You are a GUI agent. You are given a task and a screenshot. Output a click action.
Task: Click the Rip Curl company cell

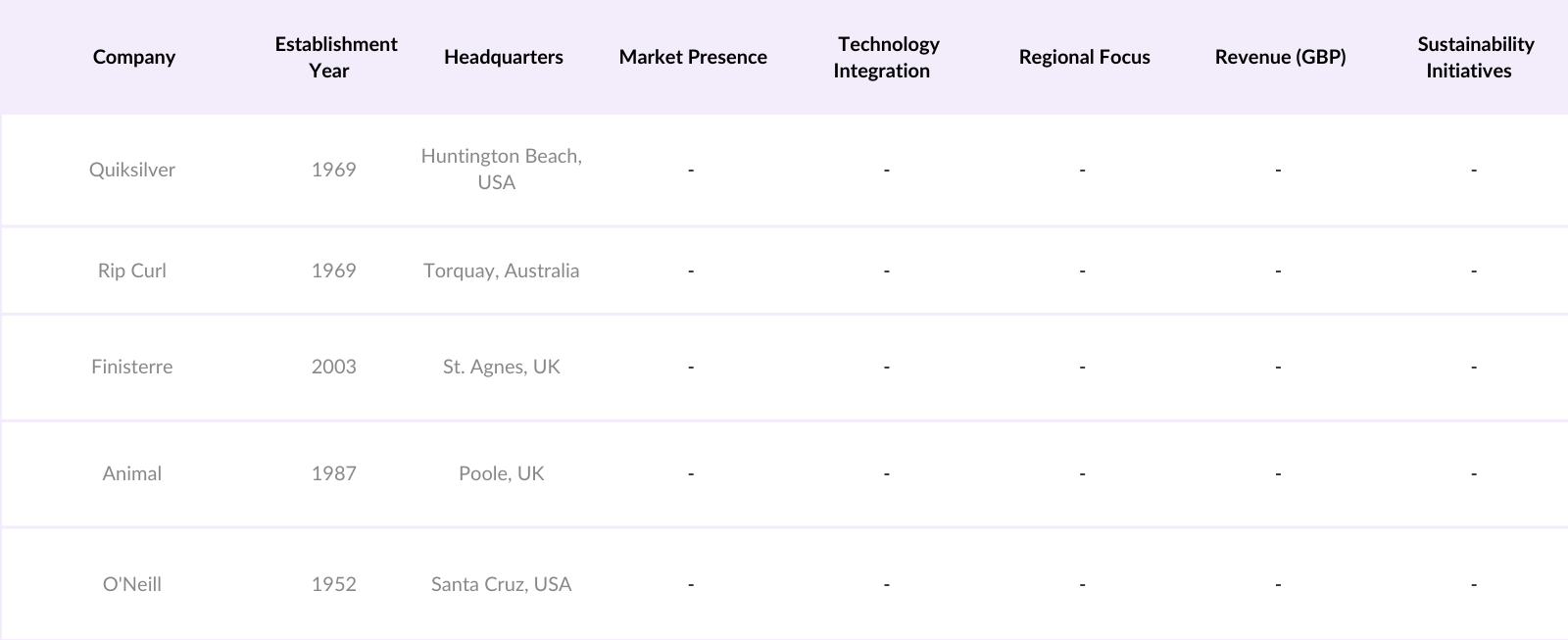coord(132,271)
